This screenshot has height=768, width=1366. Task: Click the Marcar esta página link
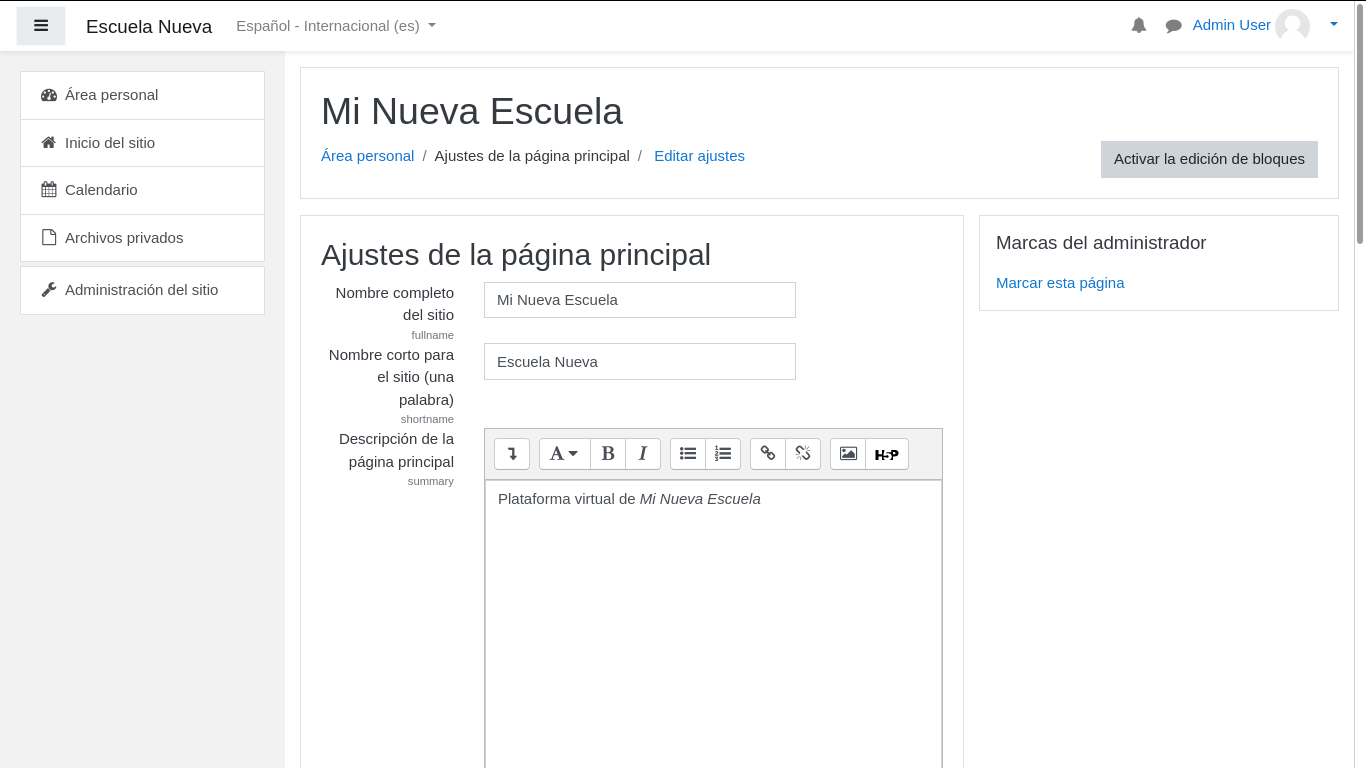click(1060, 283)
